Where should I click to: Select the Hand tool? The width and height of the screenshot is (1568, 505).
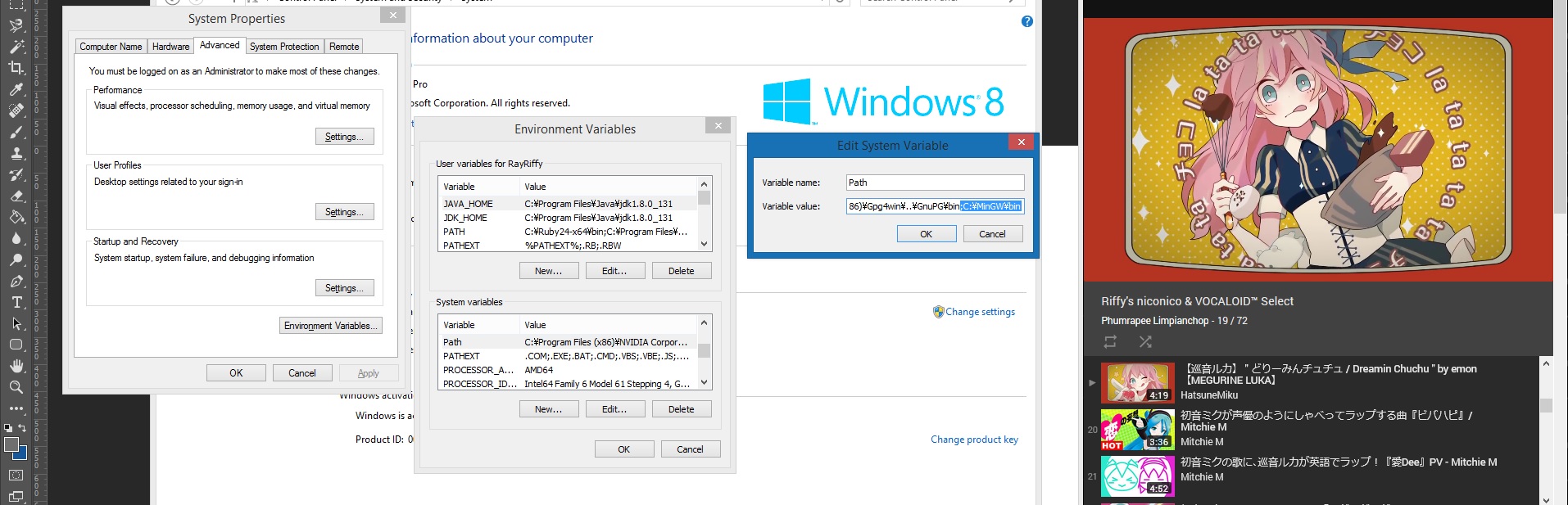pyautogui.click(x=16, y=366)
